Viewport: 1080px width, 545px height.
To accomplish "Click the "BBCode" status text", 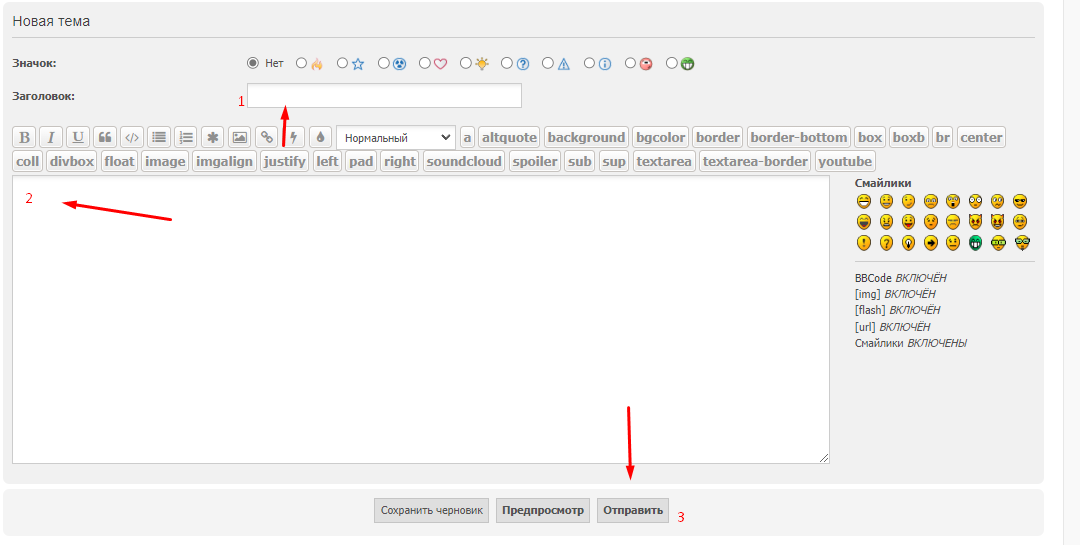I will (x=873, y=278).
